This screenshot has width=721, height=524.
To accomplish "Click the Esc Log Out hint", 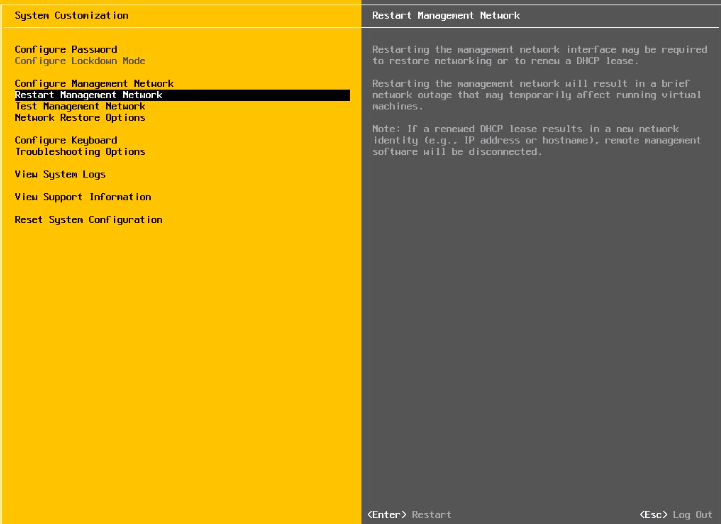I will (675, 515).
